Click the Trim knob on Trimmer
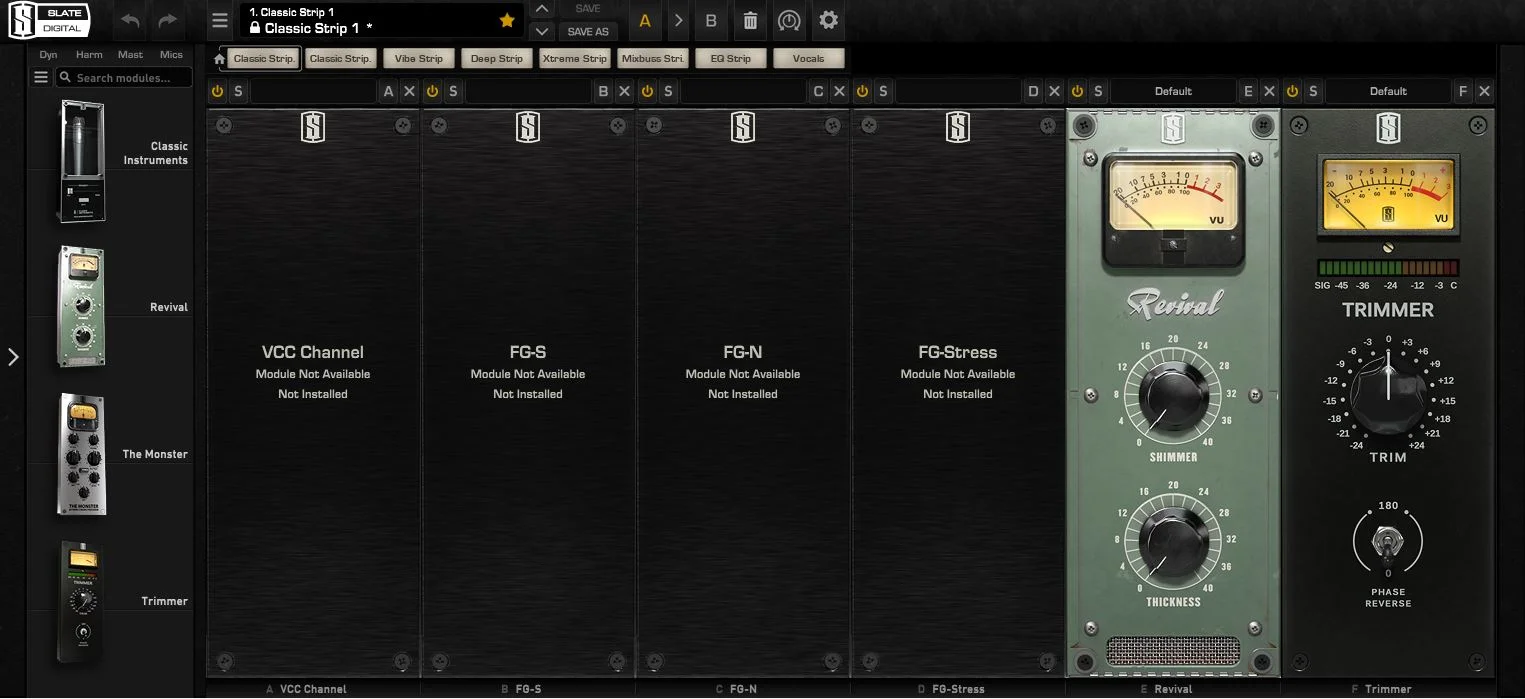The width and height of the screenshot is (1525, 699). [x=1388, y=395]
